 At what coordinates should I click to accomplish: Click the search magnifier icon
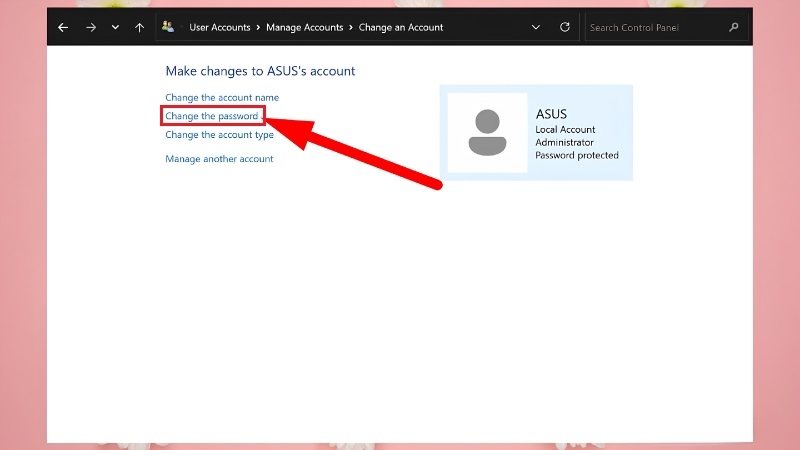pyautogui.click(x=734, y=27)
